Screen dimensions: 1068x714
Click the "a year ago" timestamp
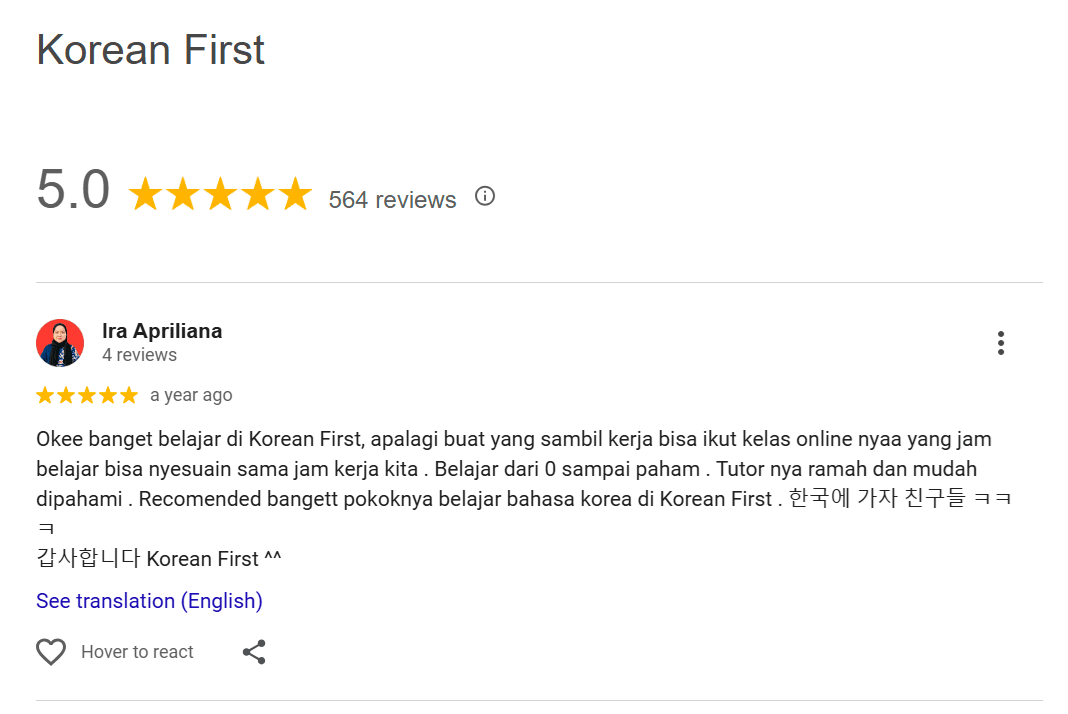[x=191, y=395]
